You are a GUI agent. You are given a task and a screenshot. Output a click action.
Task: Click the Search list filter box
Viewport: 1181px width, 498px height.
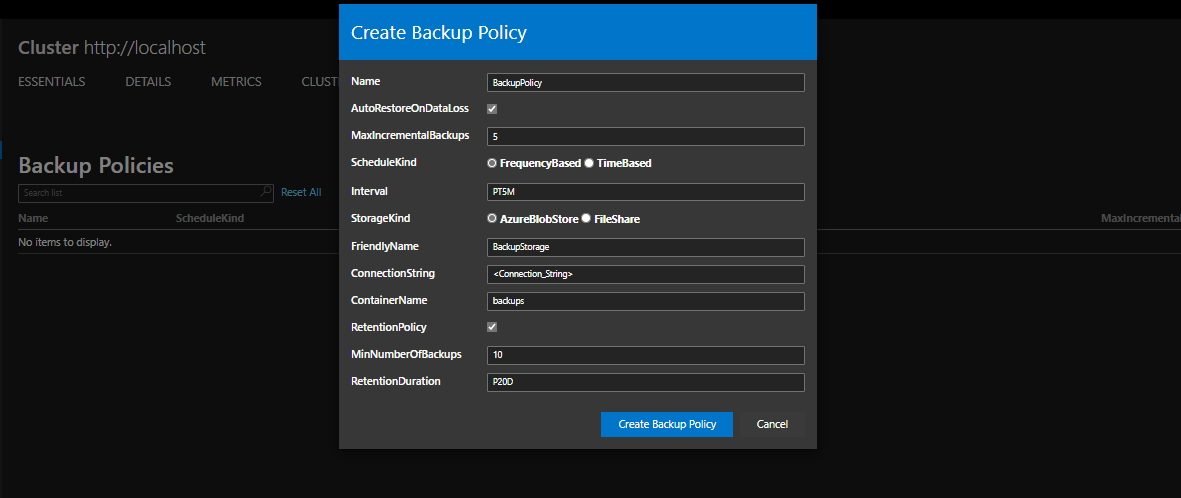point(138,192)
